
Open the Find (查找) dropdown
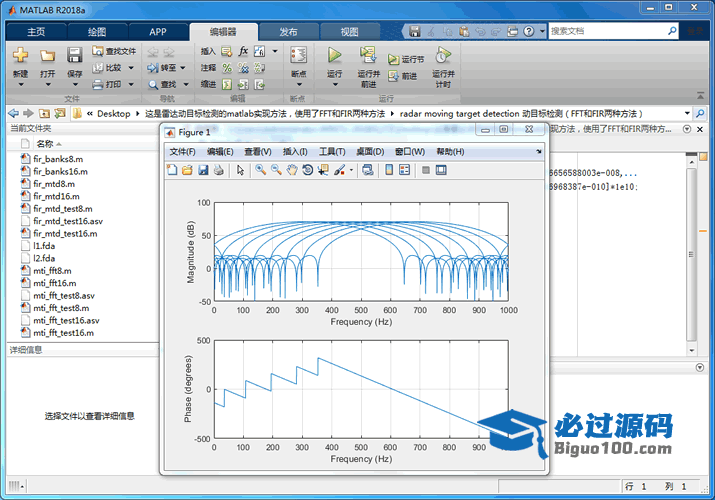pyautogui.click(x=186, y=84)
